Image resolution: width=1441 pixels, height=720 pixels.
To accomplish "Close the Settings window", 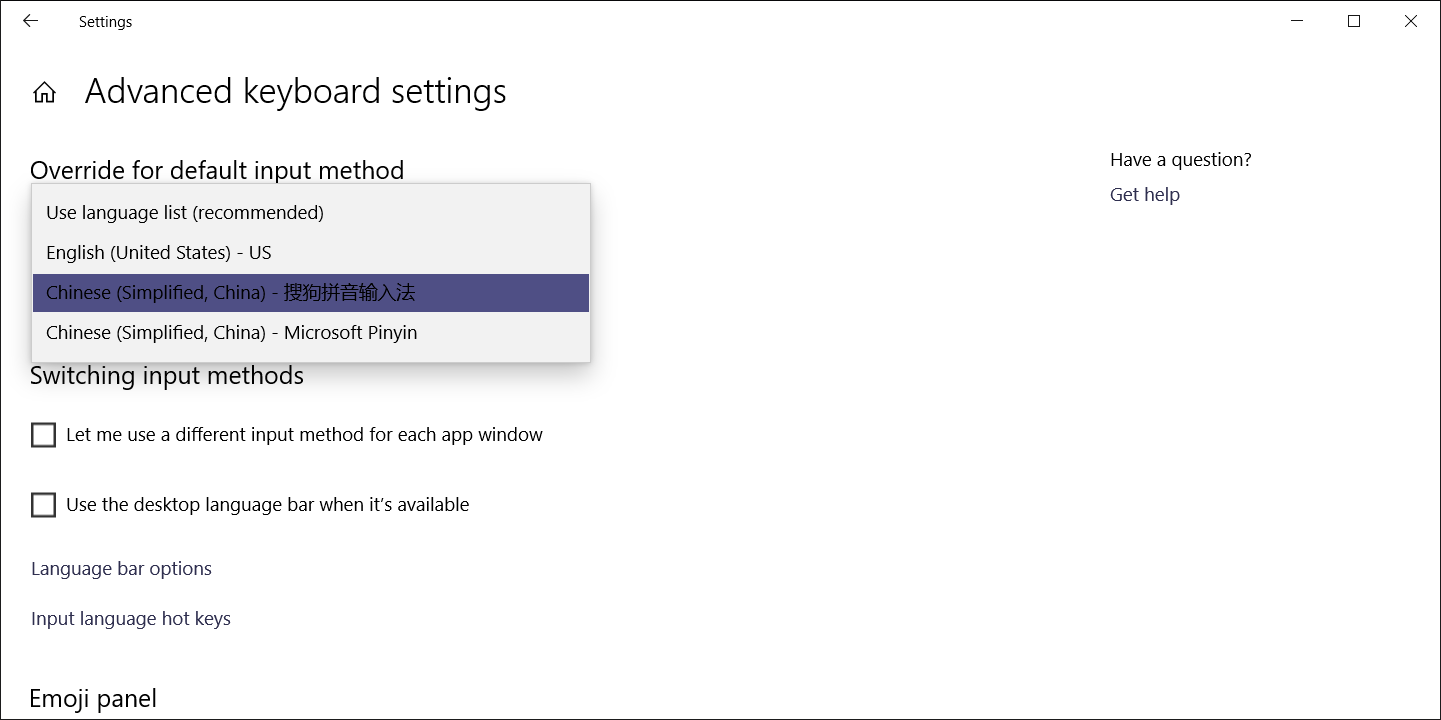I will [1411, 21].
